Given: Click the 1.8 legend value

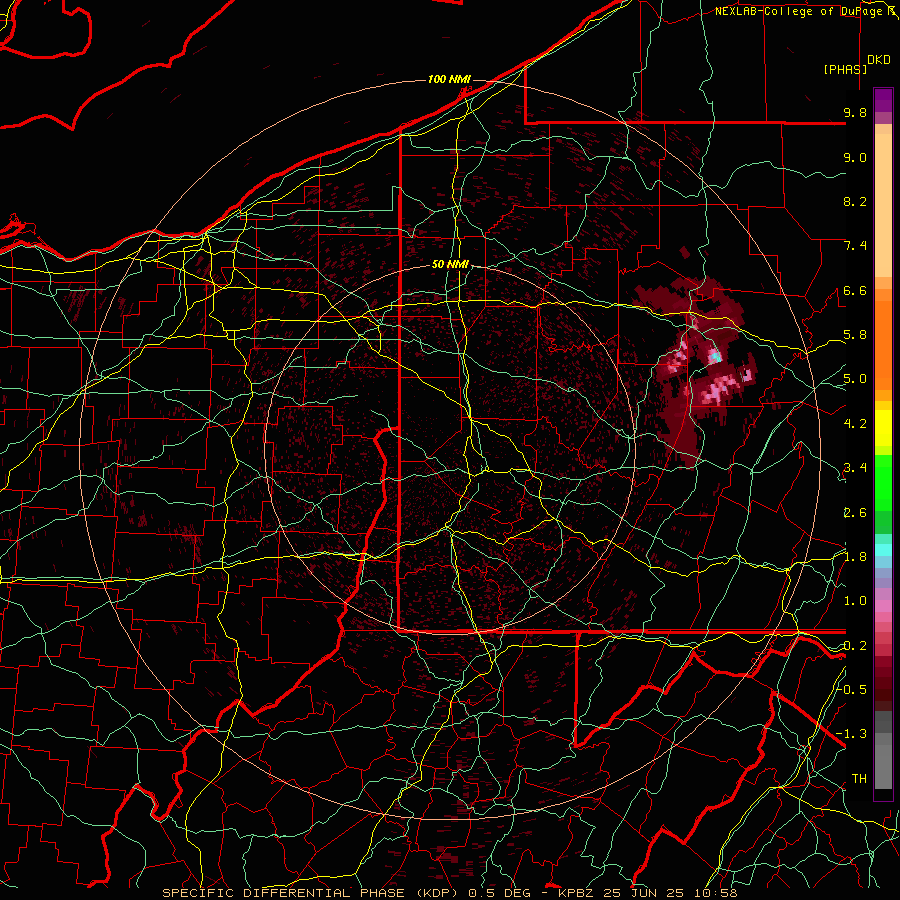Looking at the screenshot, I should (855, 557).
